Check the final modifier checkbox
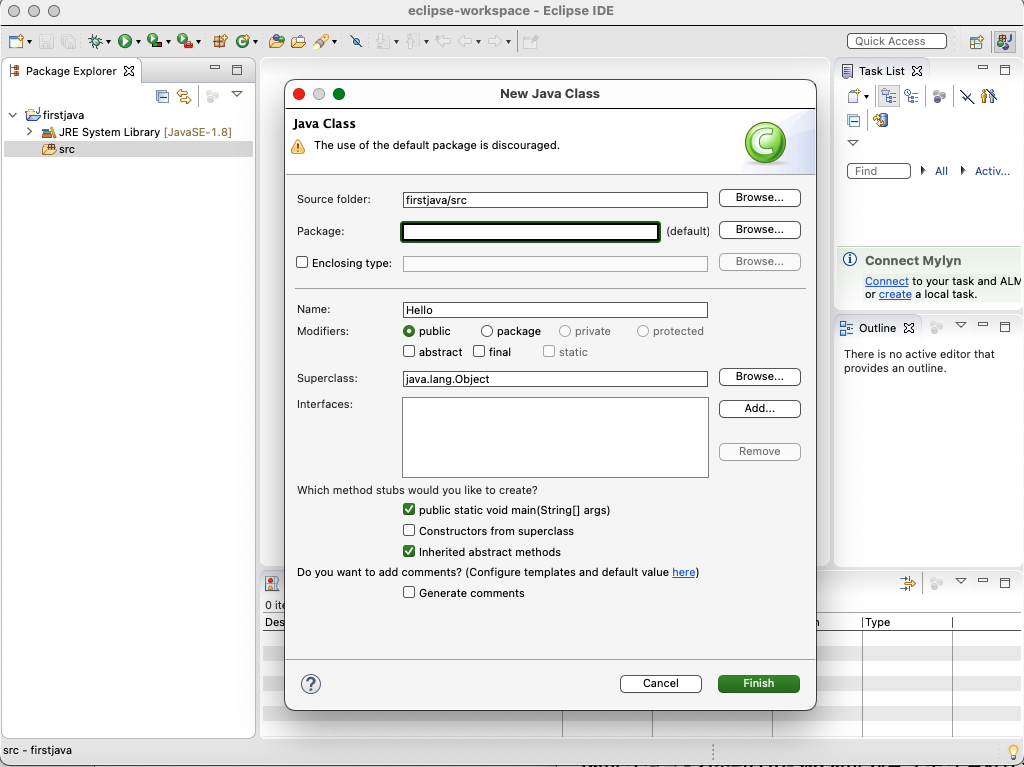1024x767 pixels. [479, 351]
